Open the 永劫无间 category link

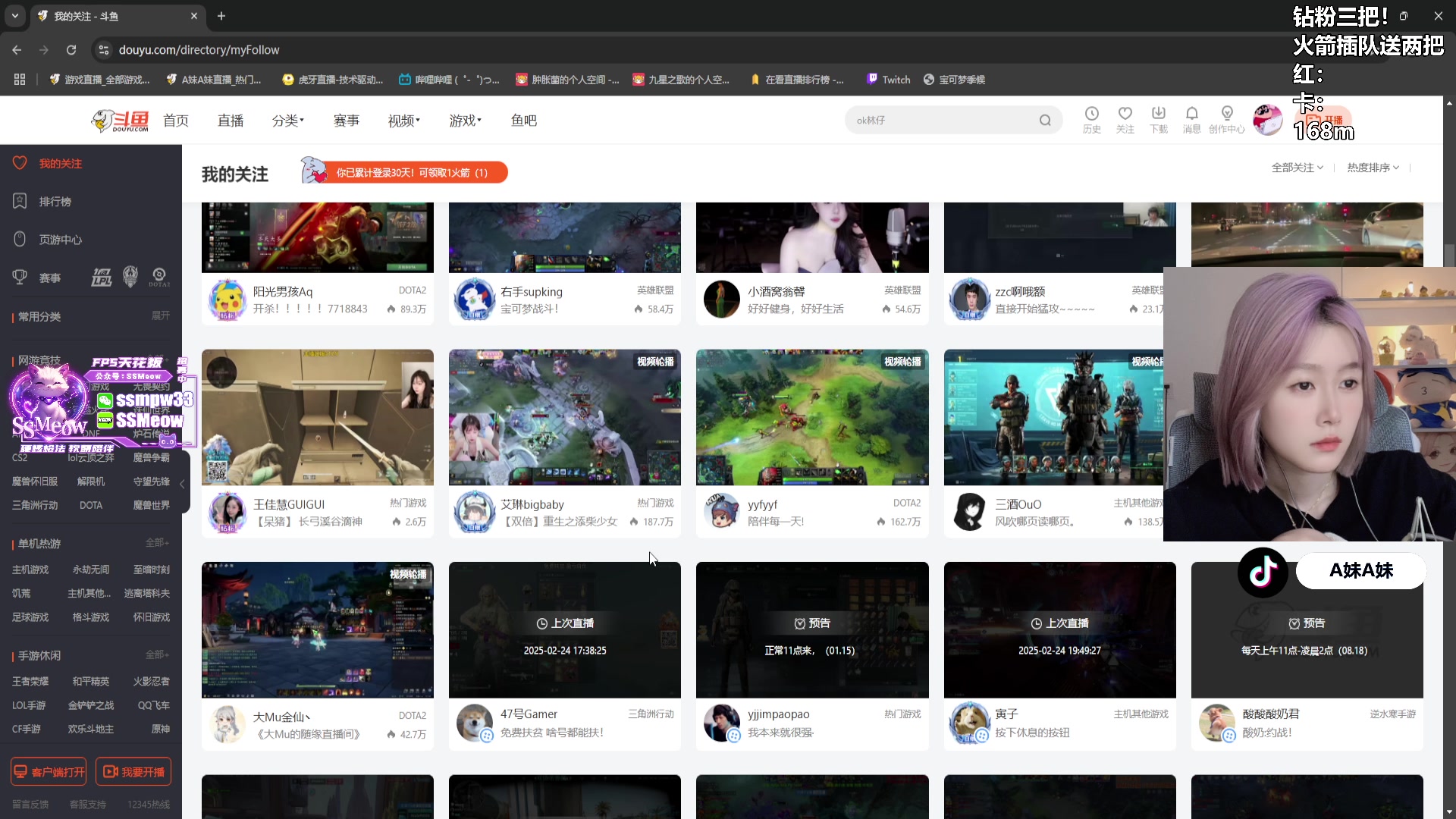click(91, 570)
